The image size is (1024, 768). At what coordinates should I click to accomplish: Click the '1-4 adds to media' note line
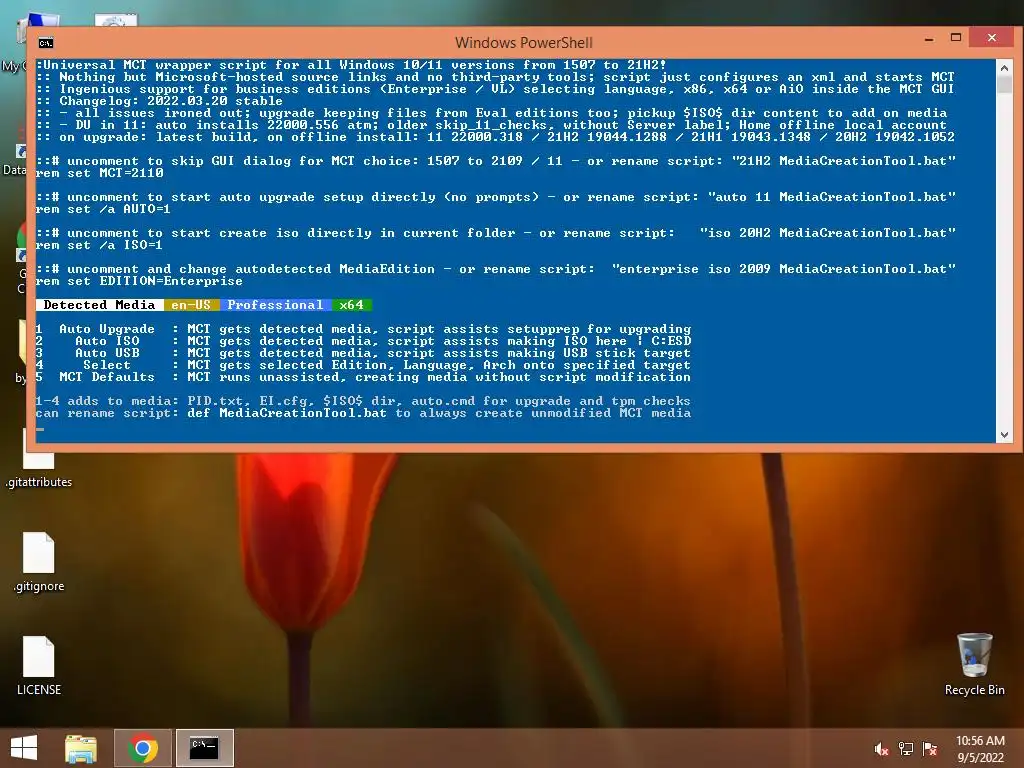pos(363,401)
